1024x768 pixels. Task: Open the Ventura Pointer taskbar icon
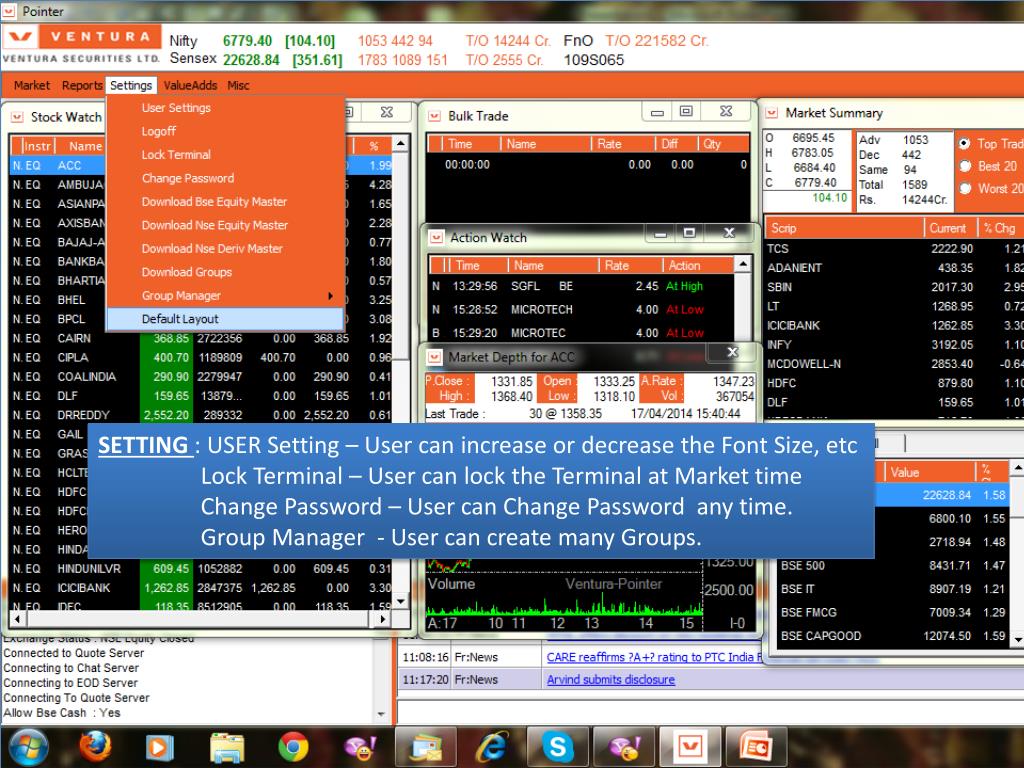(690, 746)
